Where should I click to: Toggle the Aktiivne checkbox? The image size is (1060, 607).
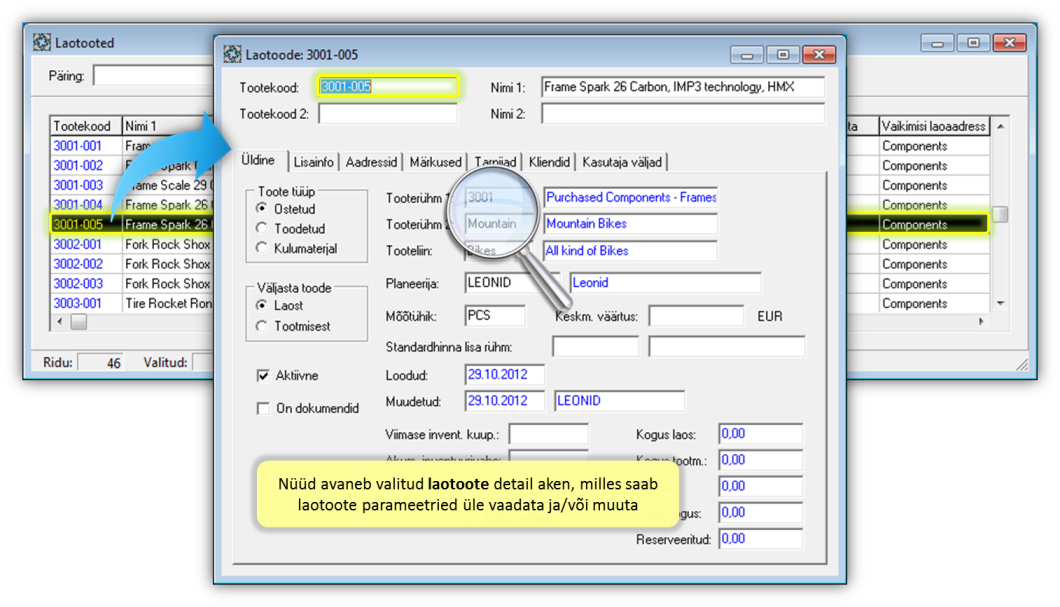263,375
